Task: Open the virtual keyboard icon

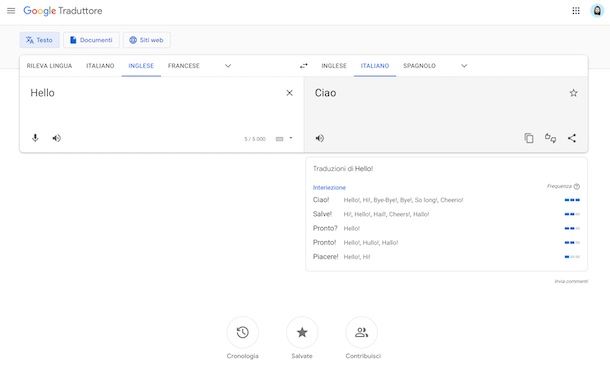Action: pos(279,139)
